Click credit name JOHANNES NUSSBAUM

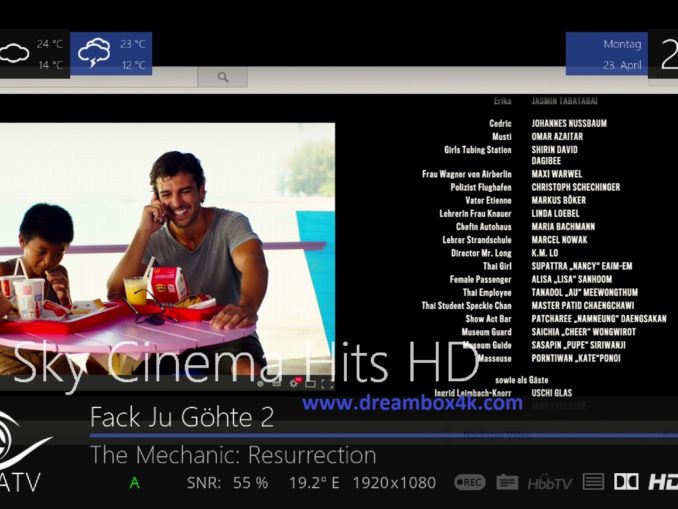569,123
